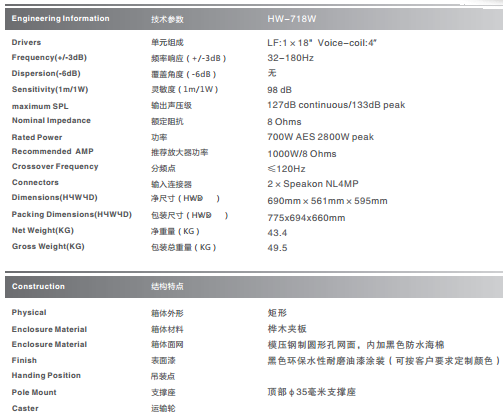The width and height of the screenshot is (503, 418).
Task: Click the Net Weight 43.4 value
Action: pos(277,233)
